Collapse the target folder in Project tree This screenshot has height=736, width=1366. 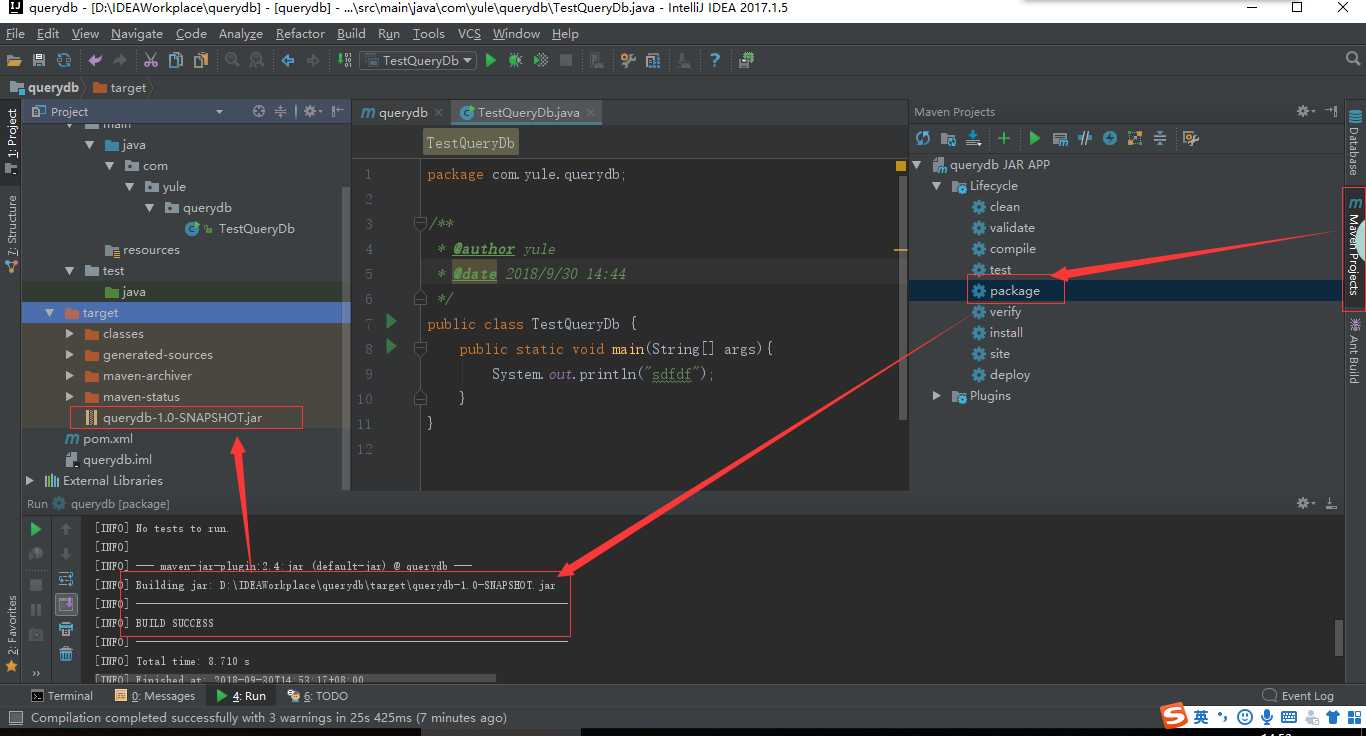point(50,313)
